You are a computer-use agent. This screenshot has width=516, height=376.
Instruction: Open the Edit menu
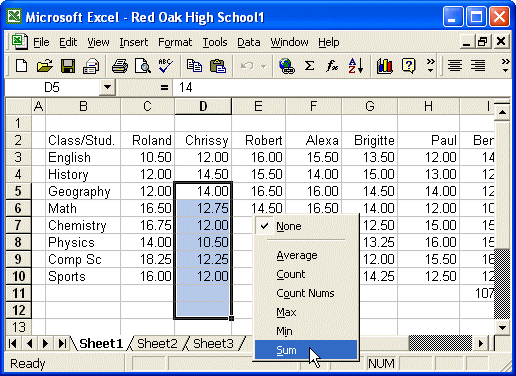point(68,42)
